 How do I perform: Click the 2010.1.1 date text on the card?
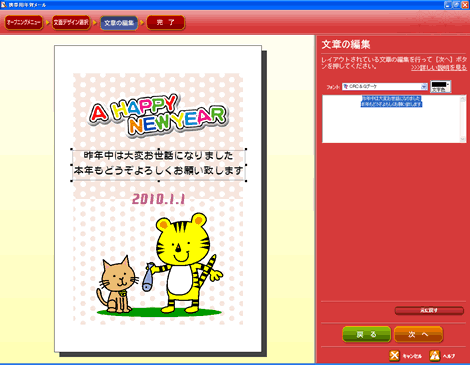[x=158, y=199]
